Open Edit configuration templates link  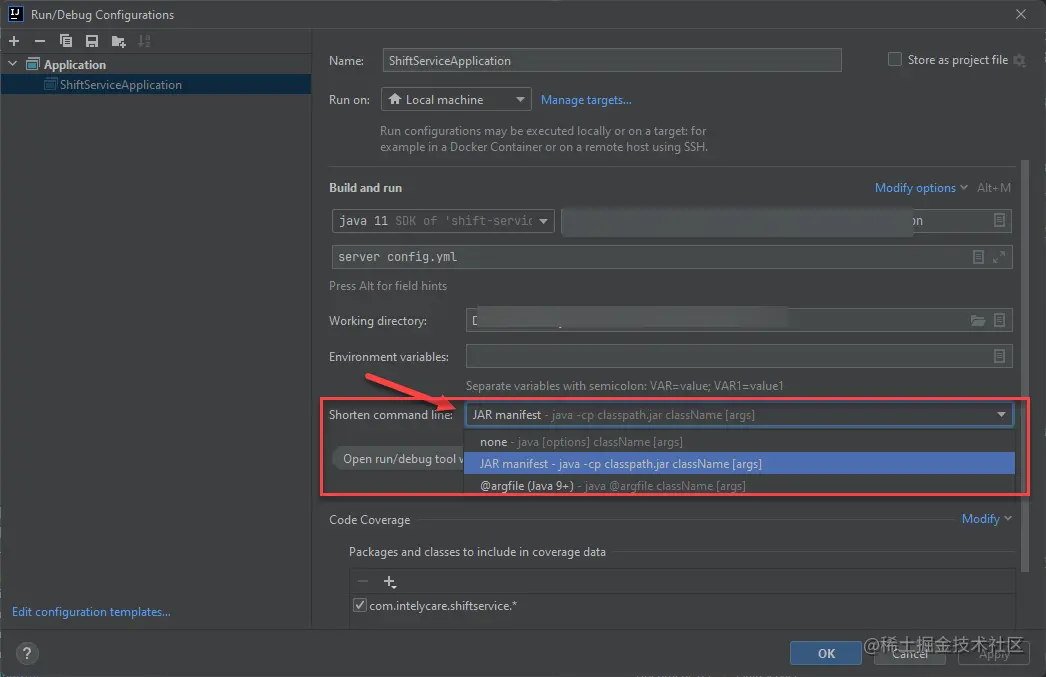(91, 612)
